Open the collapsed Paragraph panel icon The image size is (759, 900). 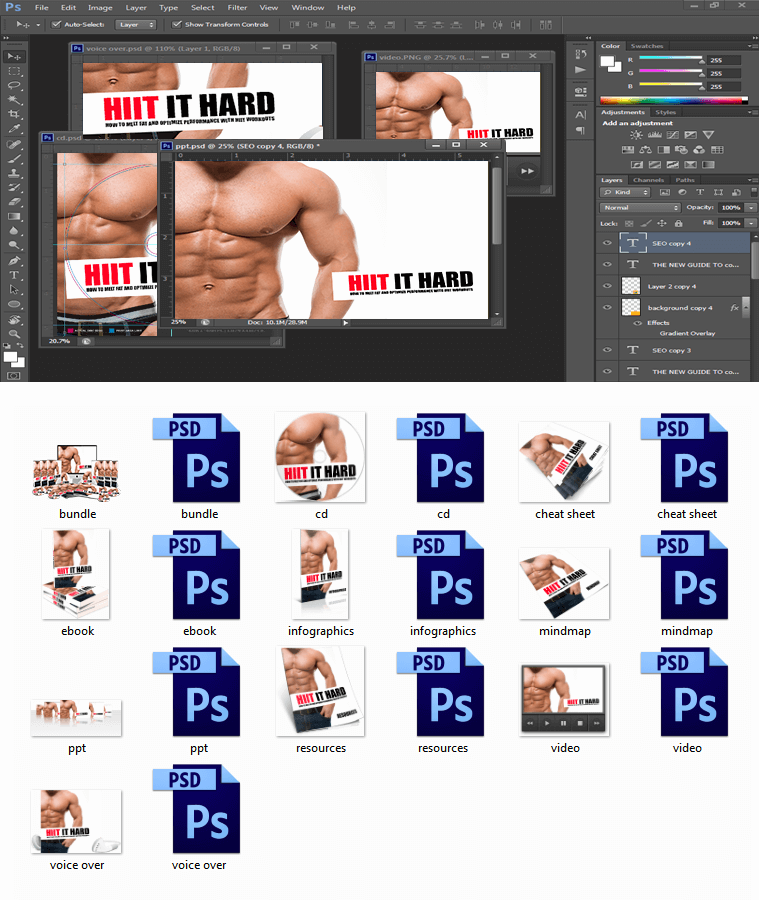tap(580, 130)
